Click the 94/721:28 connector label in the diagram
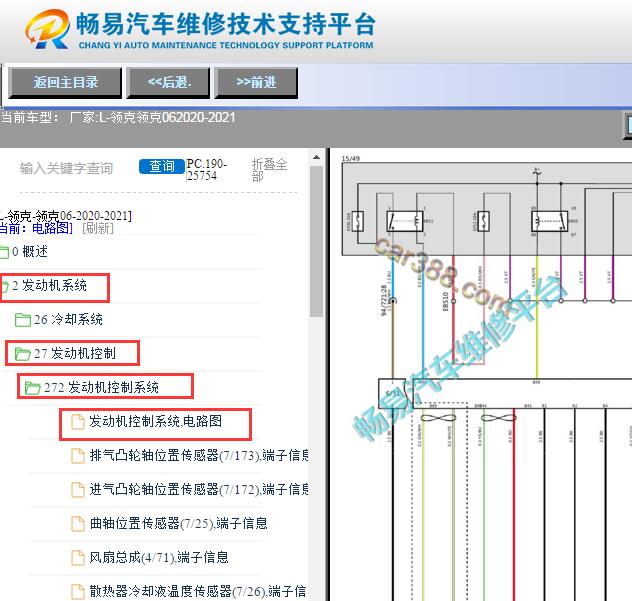Screen dimensions: 632x601 coord(383,300)
